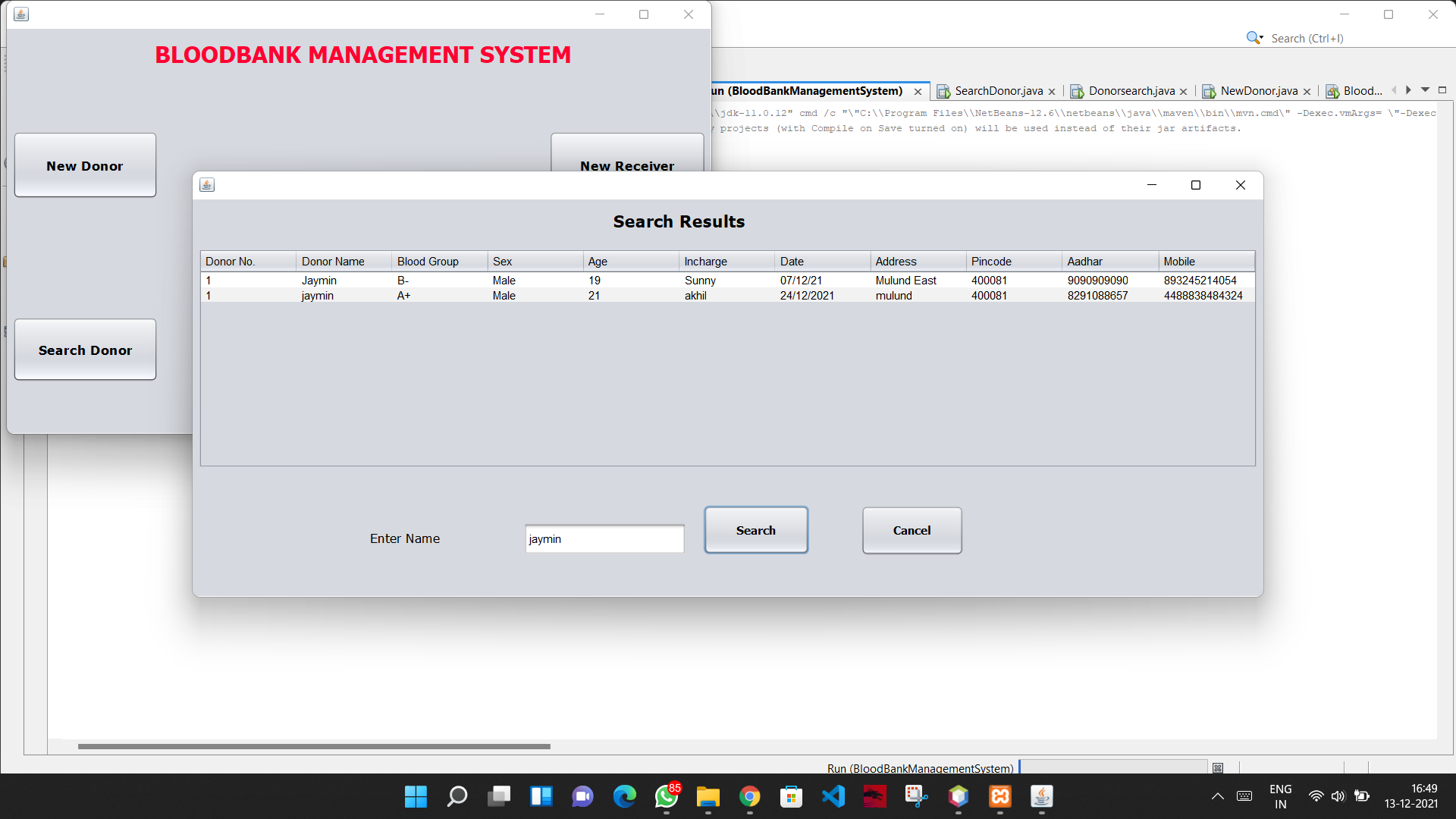The height and width of the screenshot is (819, 1456).
Task: Open NetBeans from the taskbar
Action: coord(959,796)
